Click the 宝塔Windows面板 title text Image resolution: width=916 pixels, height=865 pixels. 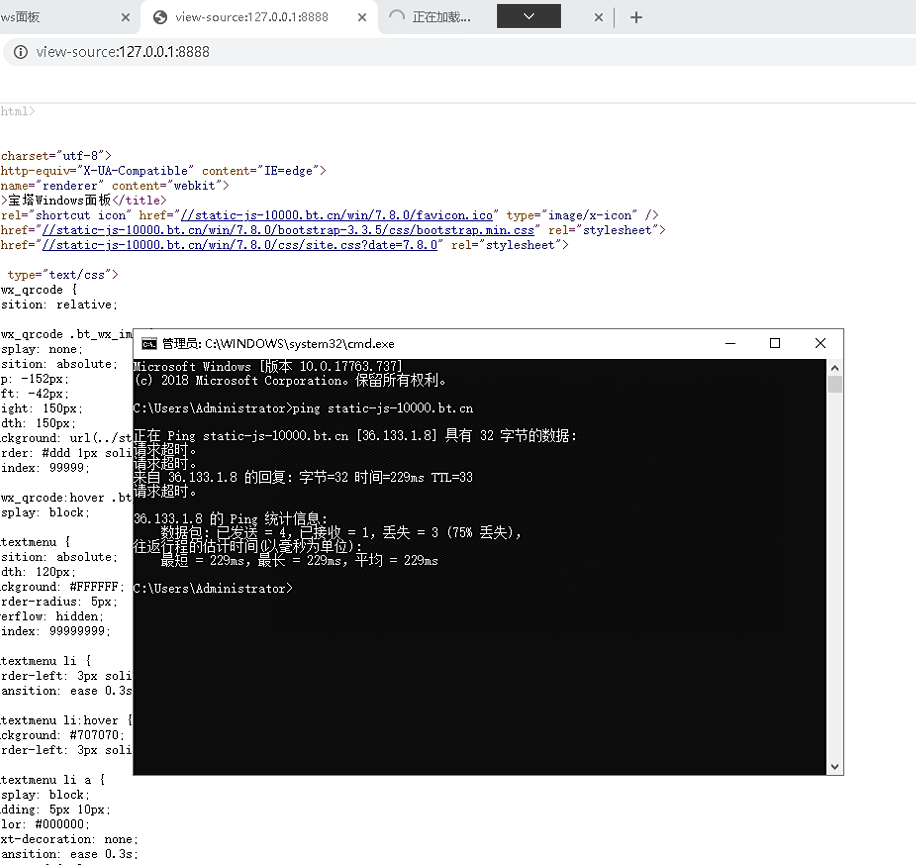click(x=59, y=200)
